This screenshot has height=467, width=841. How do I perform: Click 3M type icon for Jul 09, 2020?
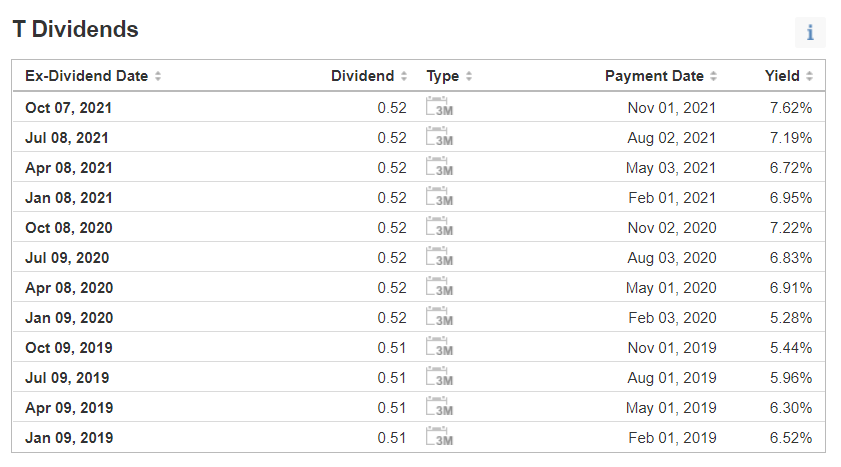pyautogui.click(x=439, y=256)
